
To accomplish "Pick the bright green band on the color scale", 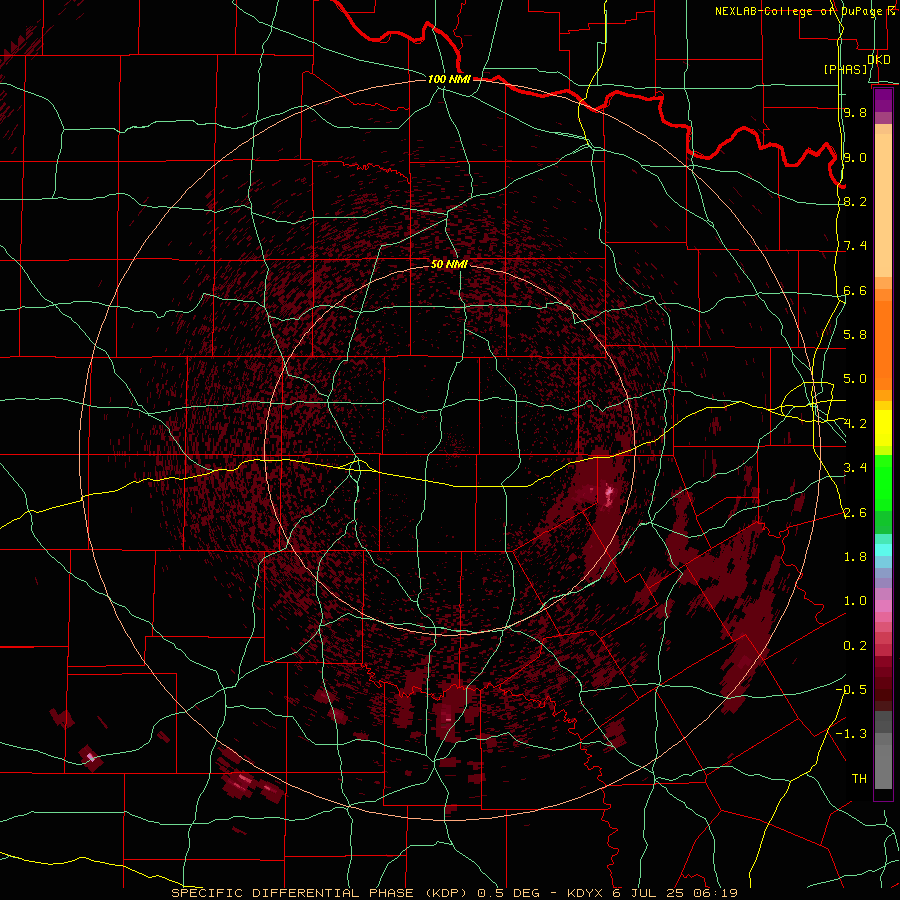I will pyautogui.click(x=883, y=483).
